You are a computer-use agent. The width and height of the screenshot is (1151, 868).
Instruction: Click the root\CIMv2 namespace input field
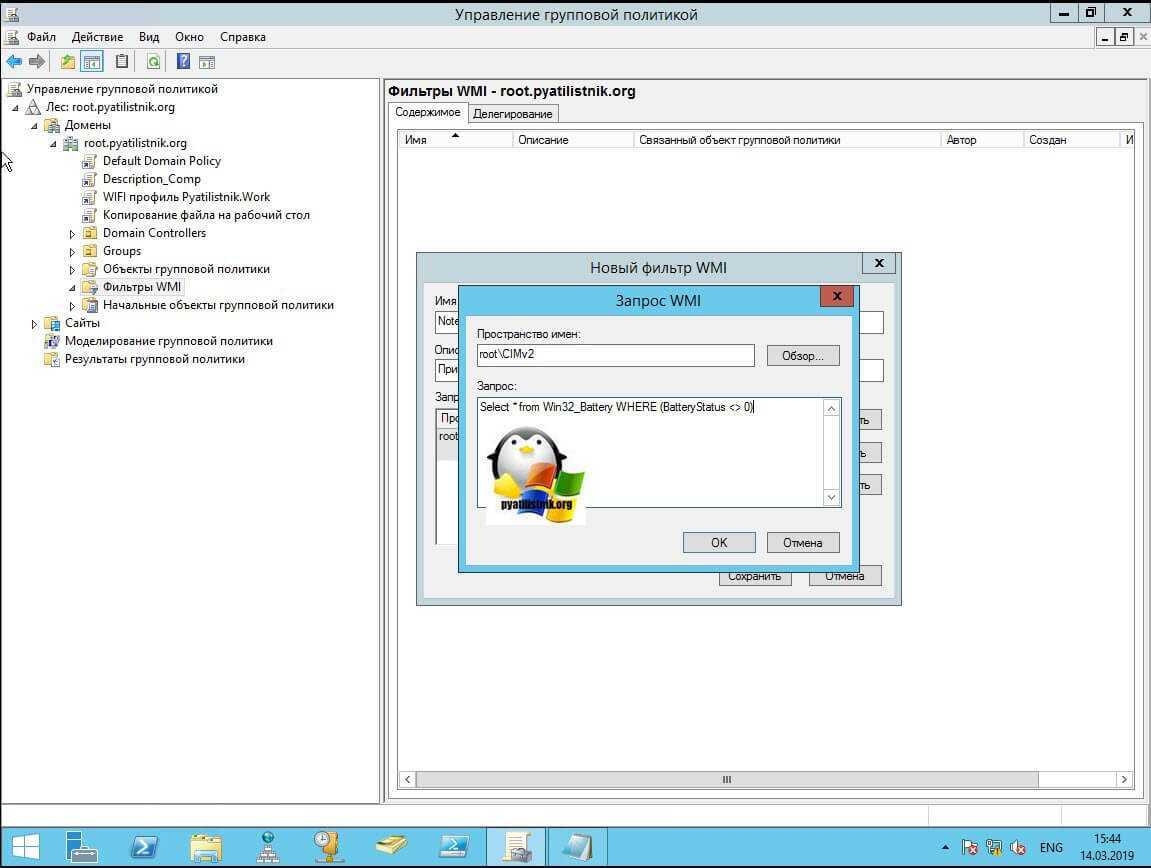[615, 356]
